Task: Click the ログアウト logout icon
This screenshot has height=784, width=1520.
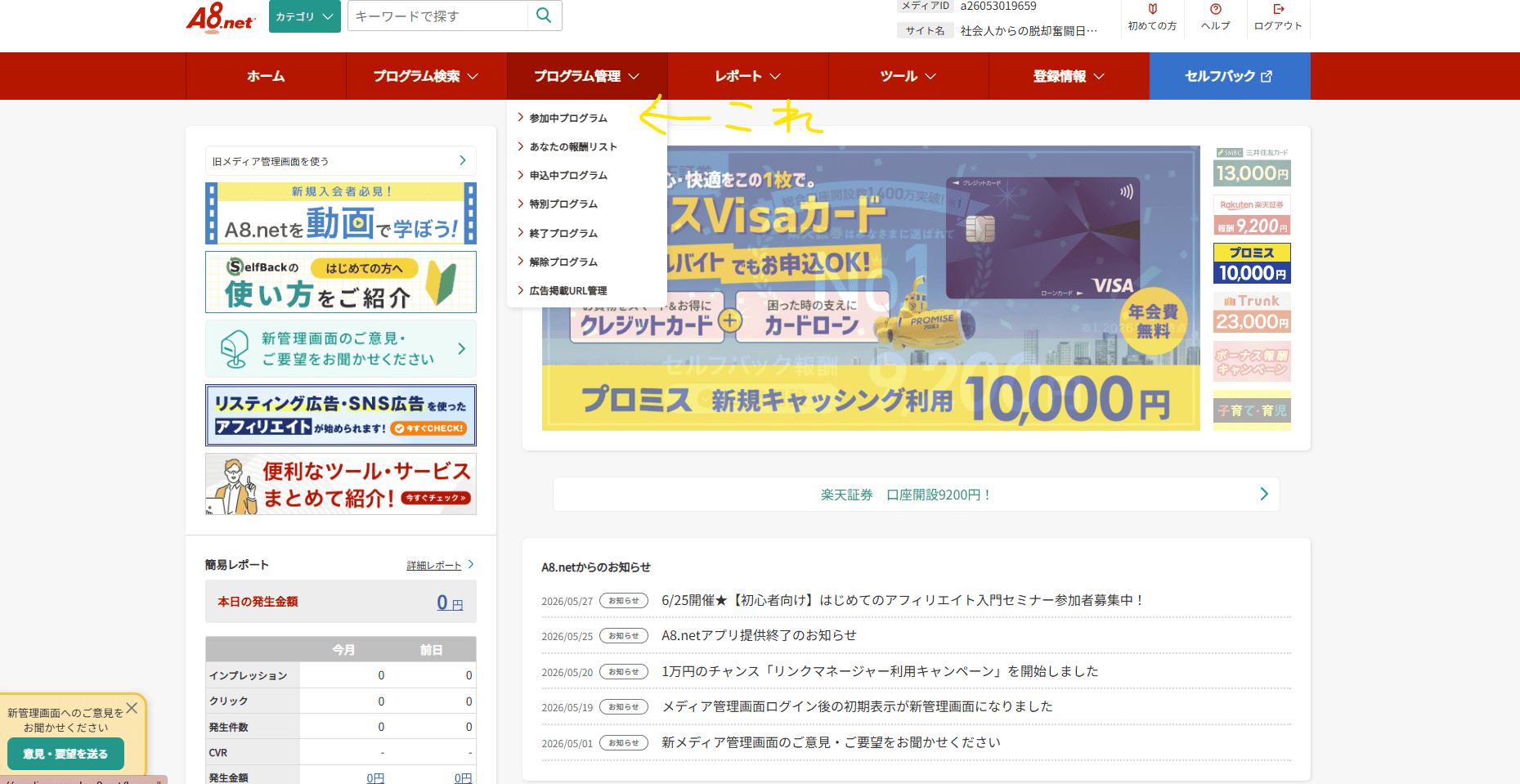Action: click(x=1278, y=16)
